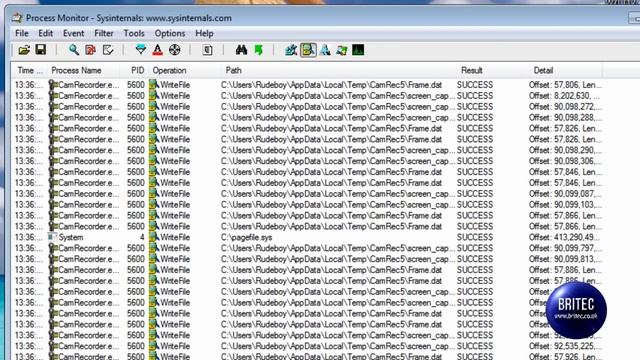Click the green Jump To Object icon
The height and width of the screenshot is (360, 640).
pos(258,50)
